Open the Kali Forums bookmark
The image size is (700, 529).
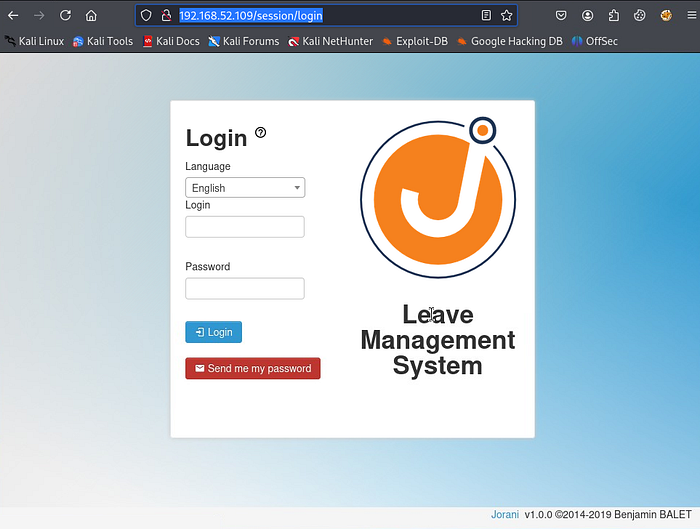[x=244, y=41]
